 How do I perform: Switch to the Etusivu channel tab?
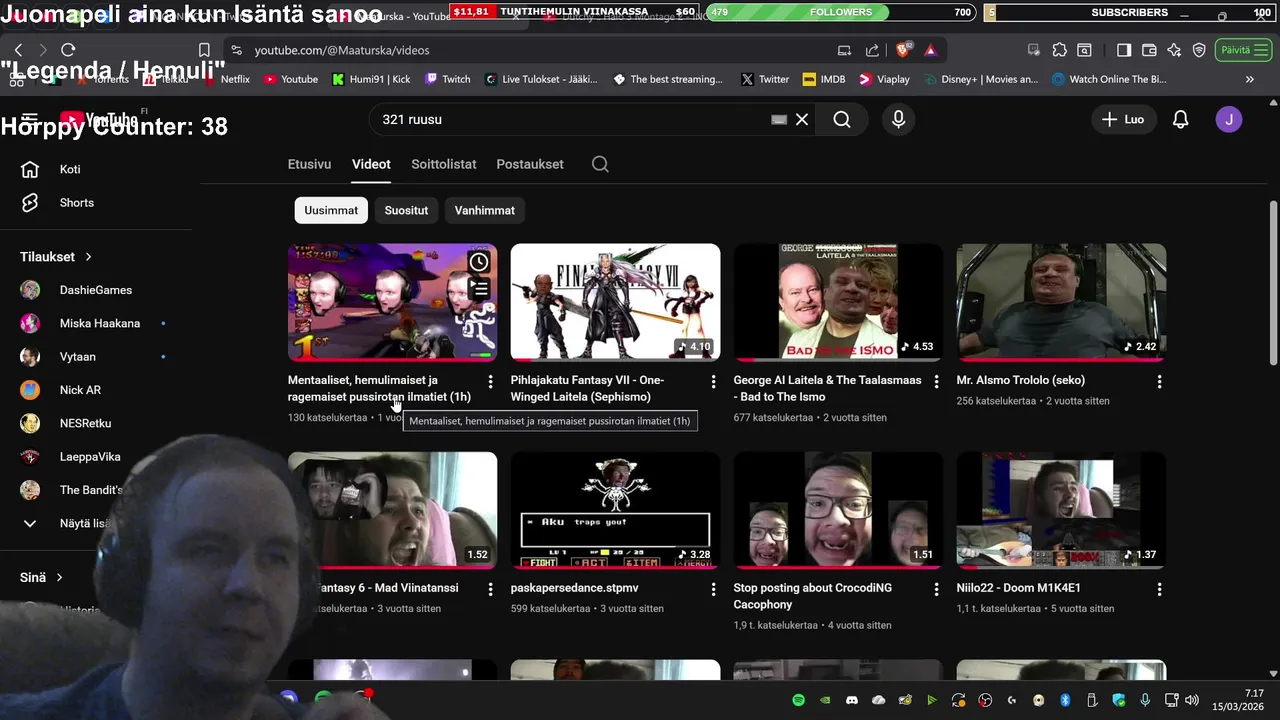click(310, 164)
